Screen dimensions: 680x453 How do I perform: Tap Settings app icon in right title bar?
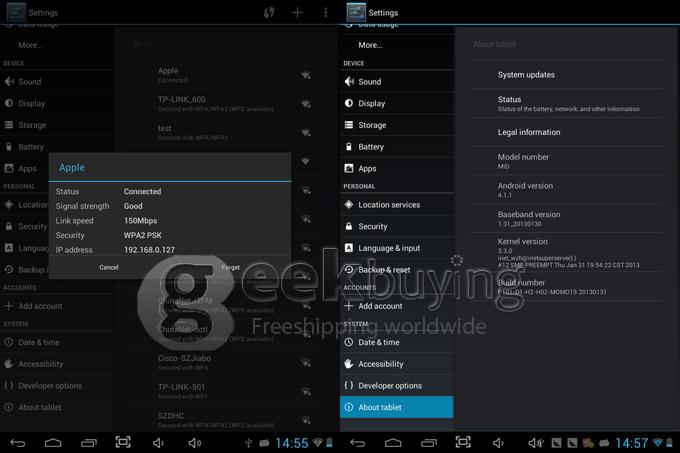click(356, 12)
